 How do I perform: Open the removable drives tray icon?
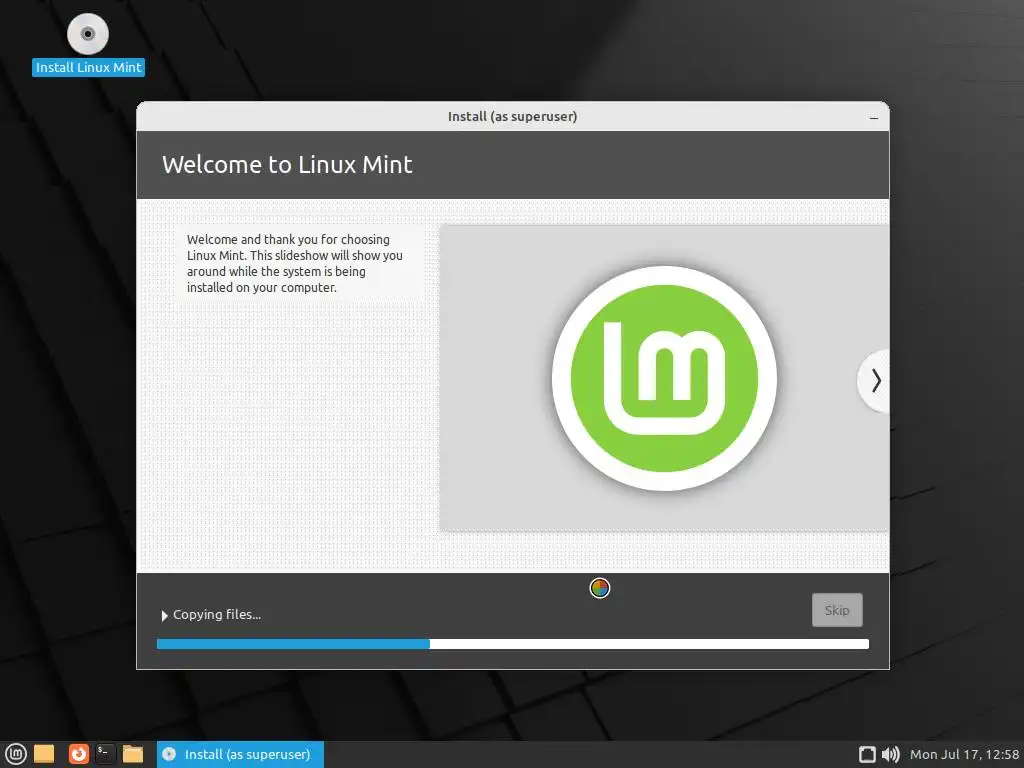click(x=867, y=754)
